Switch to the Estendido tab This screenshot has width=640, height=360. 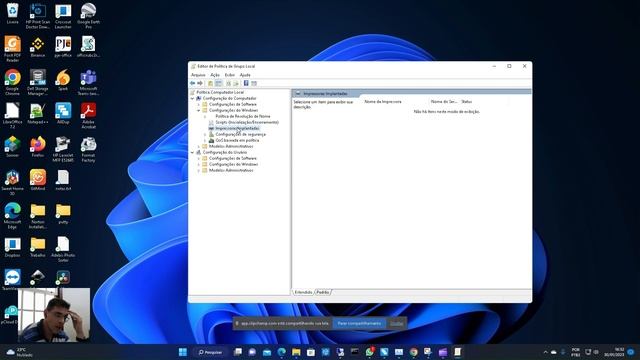pyautogui.click(x=303, y=292)
